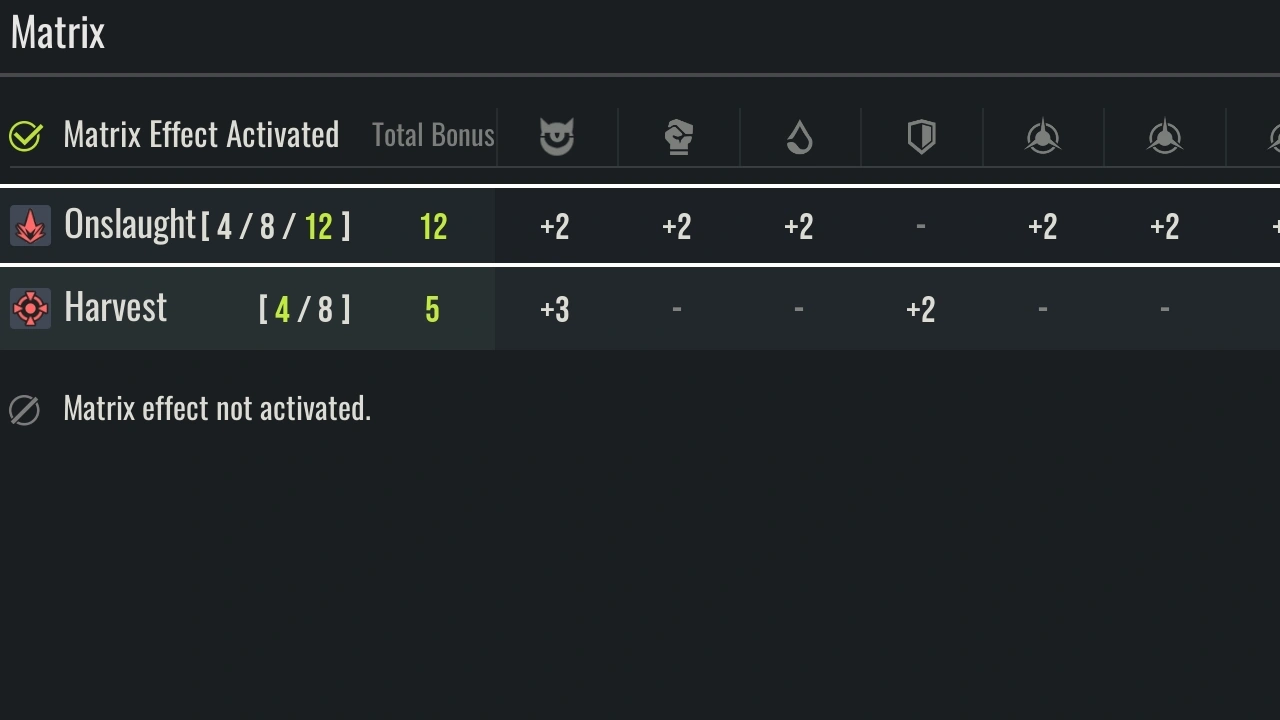Click Harvest's total bonus value 5
1280x720 pixels.
click(x=432, y=310)
